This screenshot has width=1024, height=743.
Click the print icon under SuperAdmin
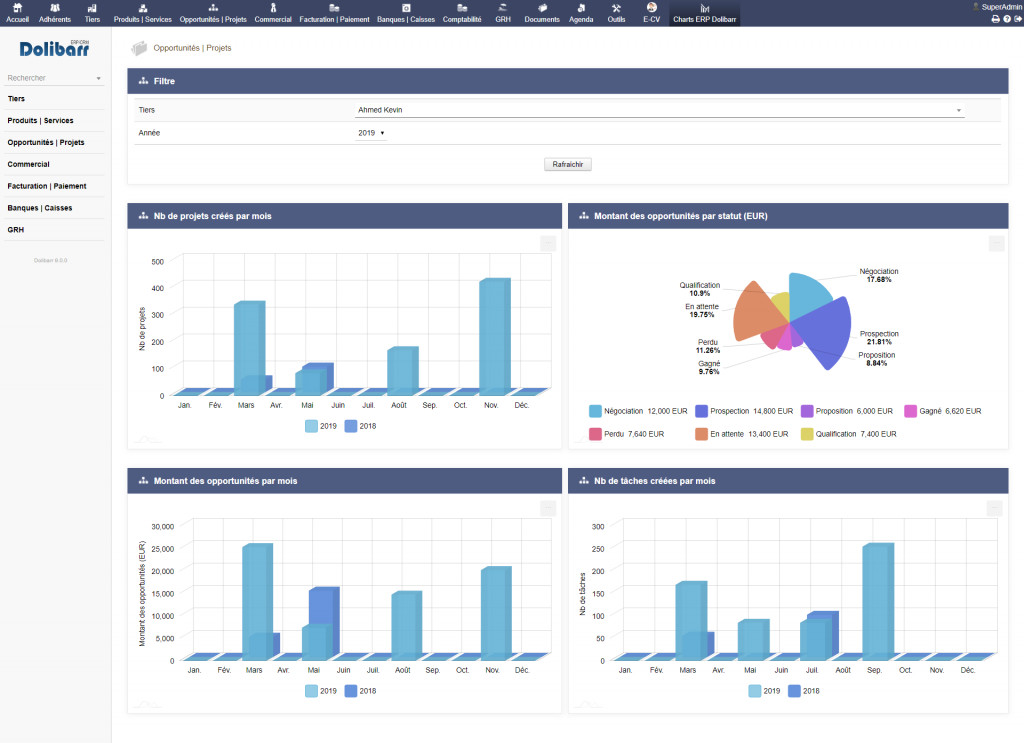click(x=995, y=19)
